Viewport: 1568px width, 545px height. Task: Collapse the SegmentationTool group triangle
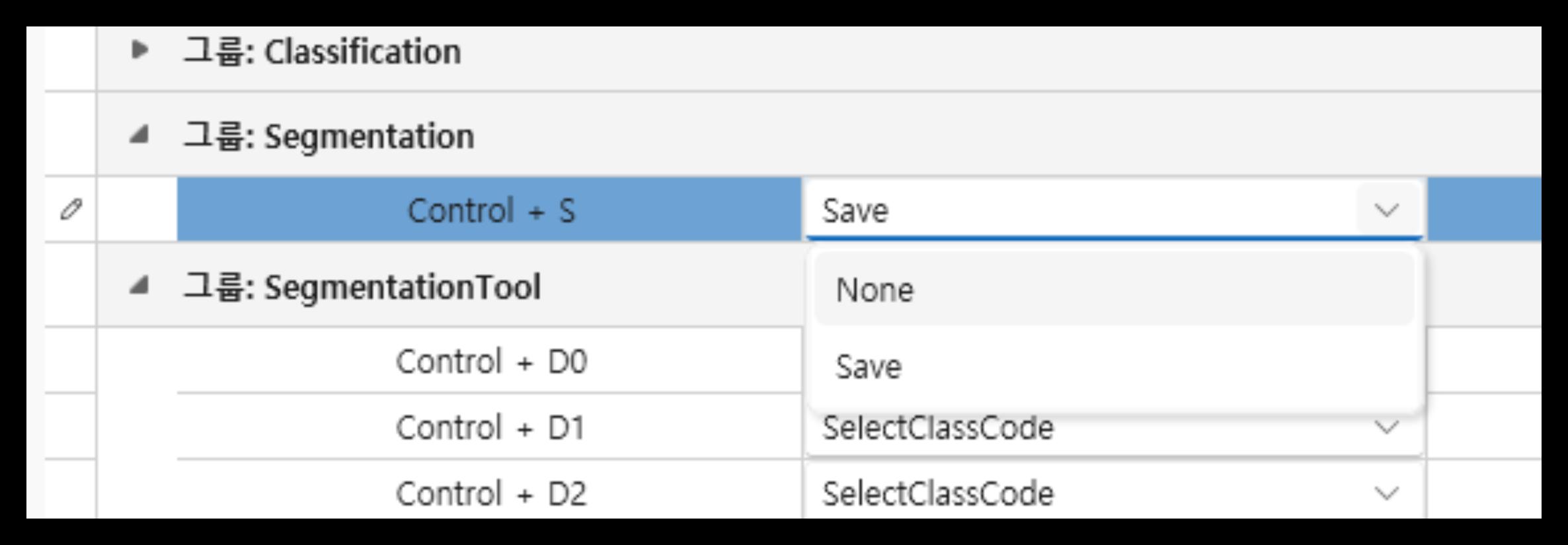pyautogui.click(x=139, y=286)
